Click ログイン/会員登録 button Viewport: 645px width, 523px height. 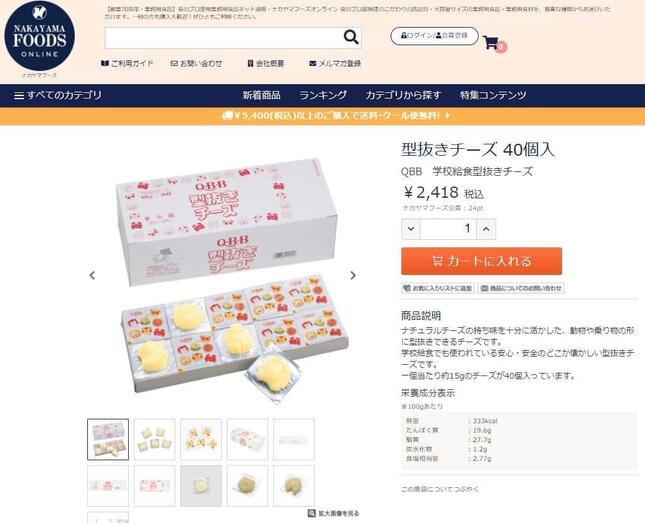tap(434, 36)
